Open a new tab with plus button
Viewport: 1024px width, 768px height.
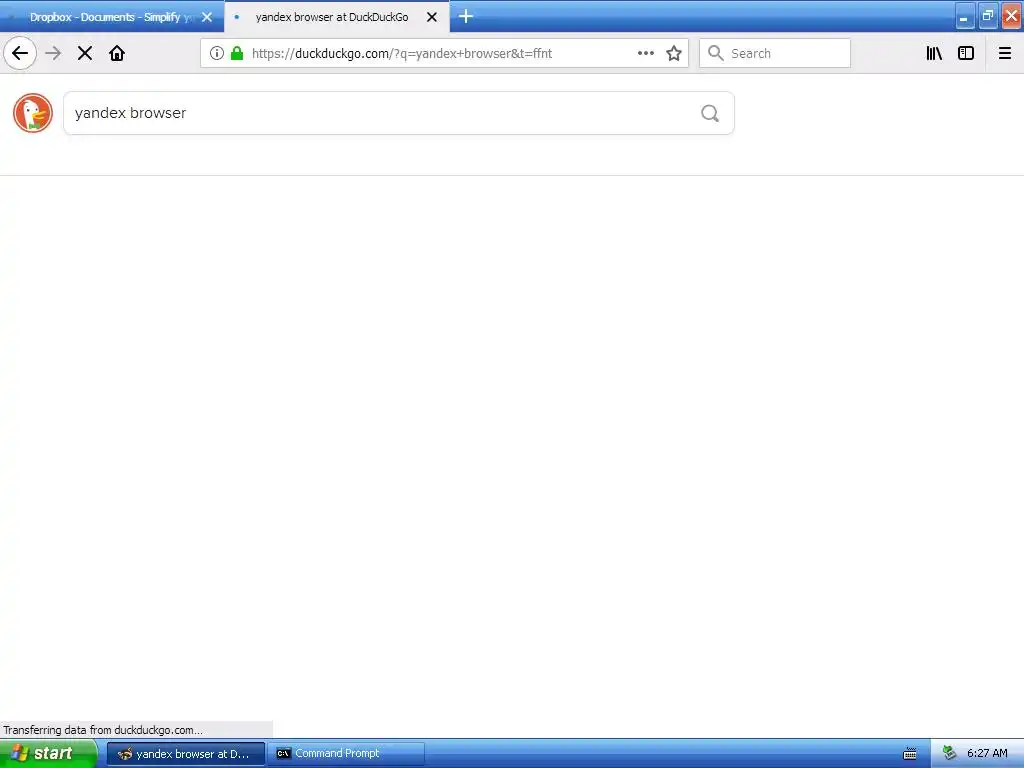pos(466,16)
